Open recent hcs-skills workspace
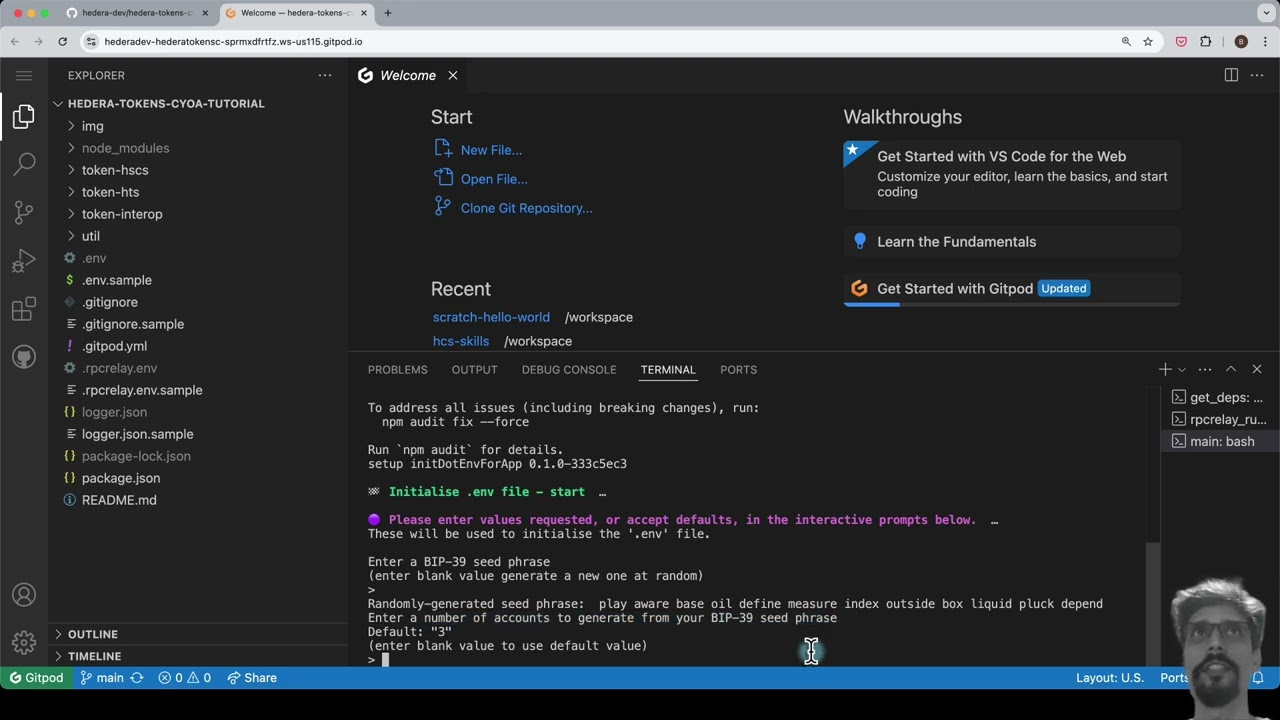 click(x=461, y=341)
